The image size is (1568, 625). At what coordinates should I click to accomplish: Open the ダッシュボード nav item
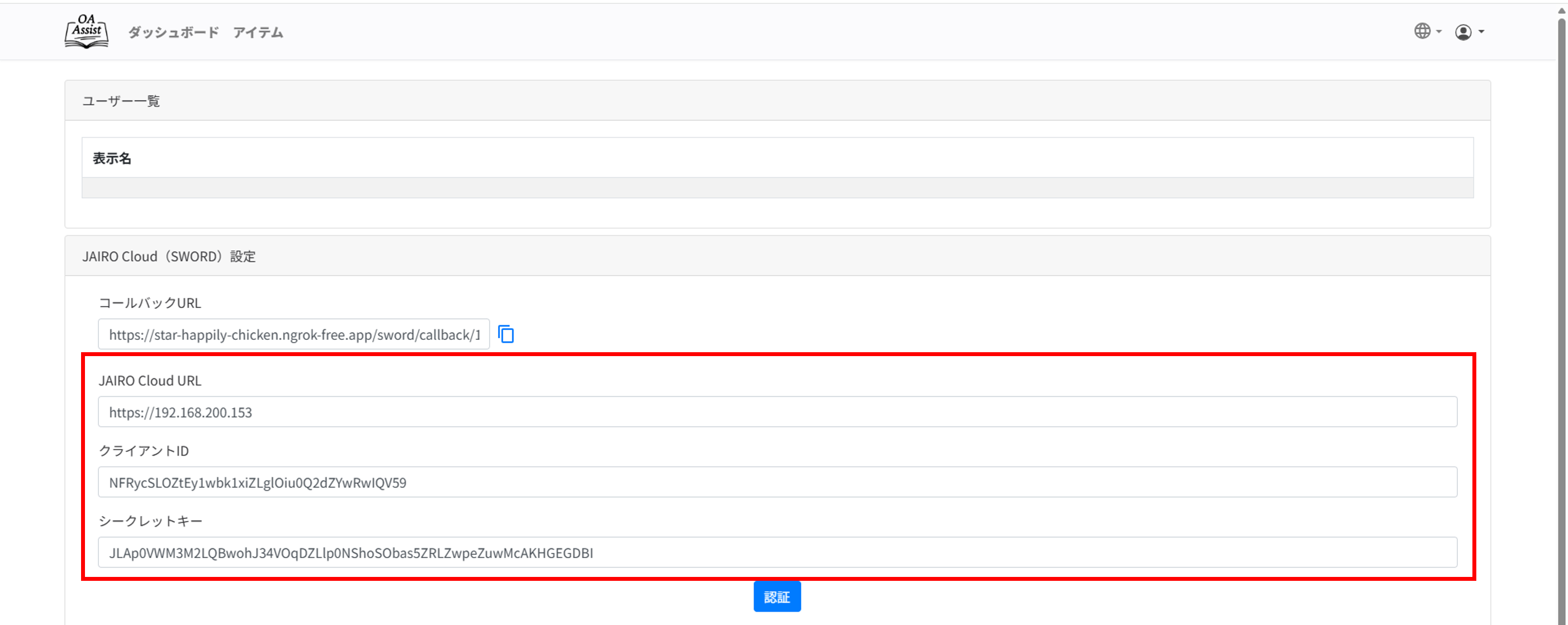173,32
